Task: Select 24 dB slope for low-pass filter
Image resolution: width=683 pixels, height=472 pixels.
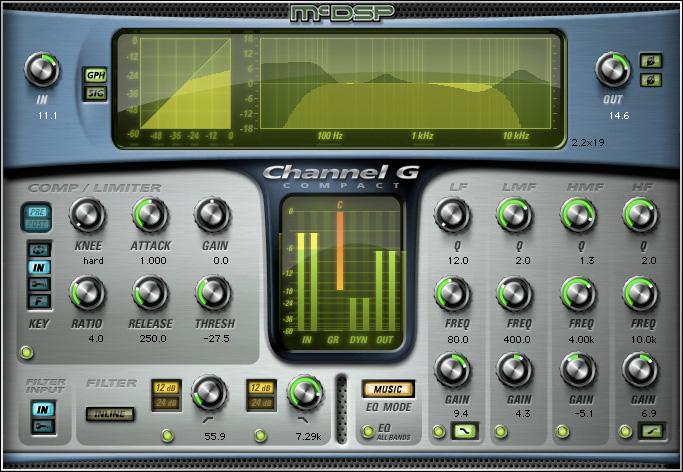Action: (x=261, y=402)
